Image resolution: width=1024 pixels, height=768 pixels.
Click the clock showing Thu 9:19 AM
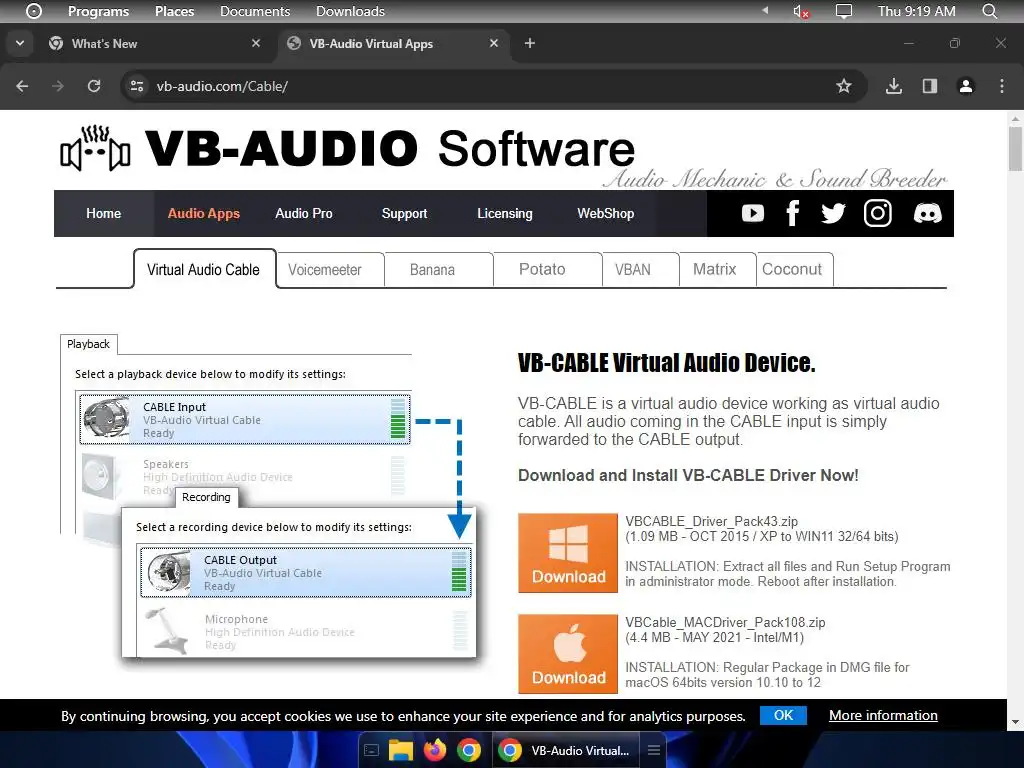[916, 11]
